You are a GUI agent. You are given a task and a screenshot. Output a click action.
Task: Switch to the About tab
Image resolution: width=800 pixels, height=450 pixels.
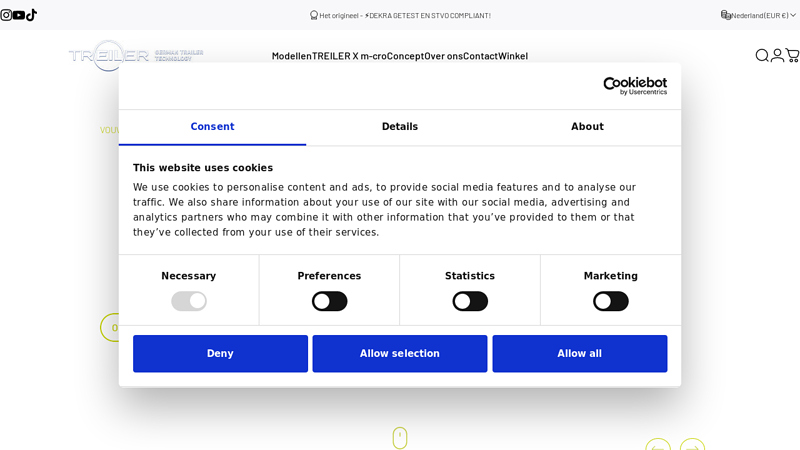pos(587,127)
